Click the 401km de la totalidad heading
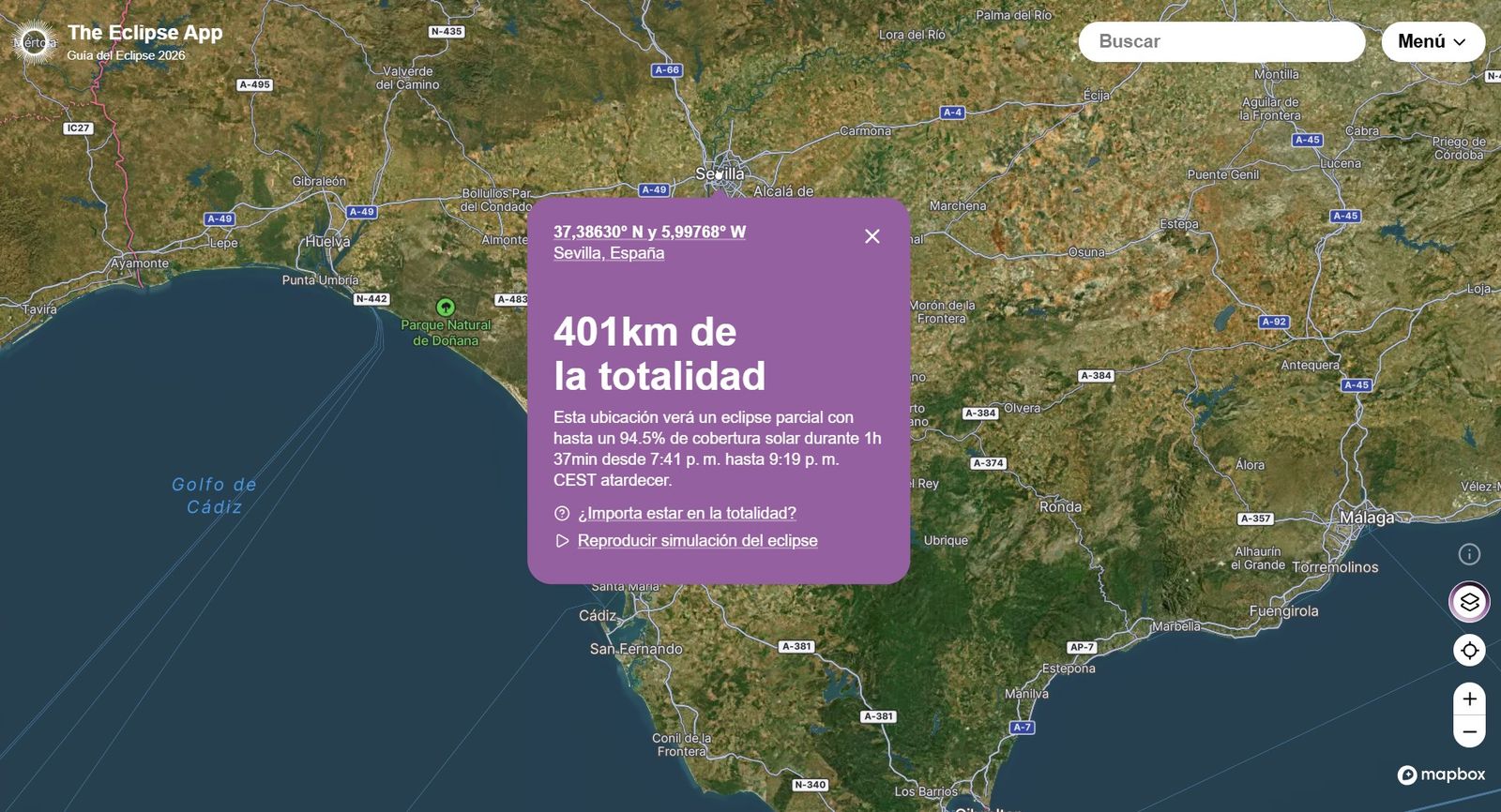This screenshot has height=812, width=1501. [x=660, y=353]
